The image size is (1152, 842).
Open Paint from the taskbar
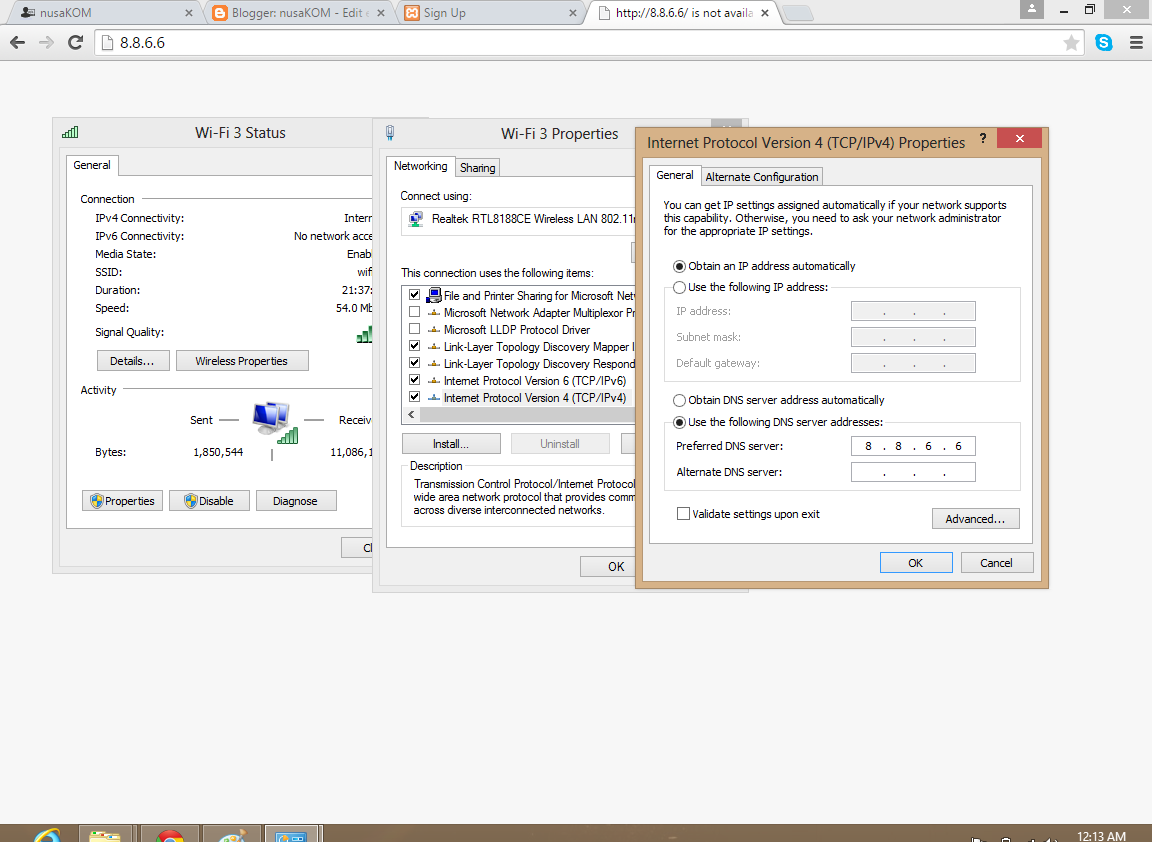click(x=232, y=835)
